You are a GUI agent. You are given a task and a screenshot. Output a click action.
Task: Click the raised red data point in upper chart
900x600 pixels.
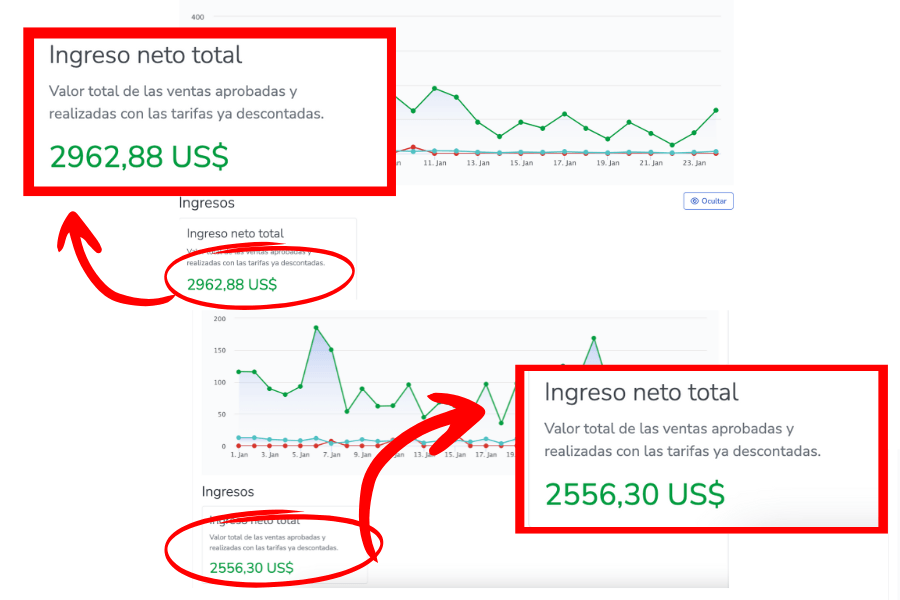click(x=413, y=148)
